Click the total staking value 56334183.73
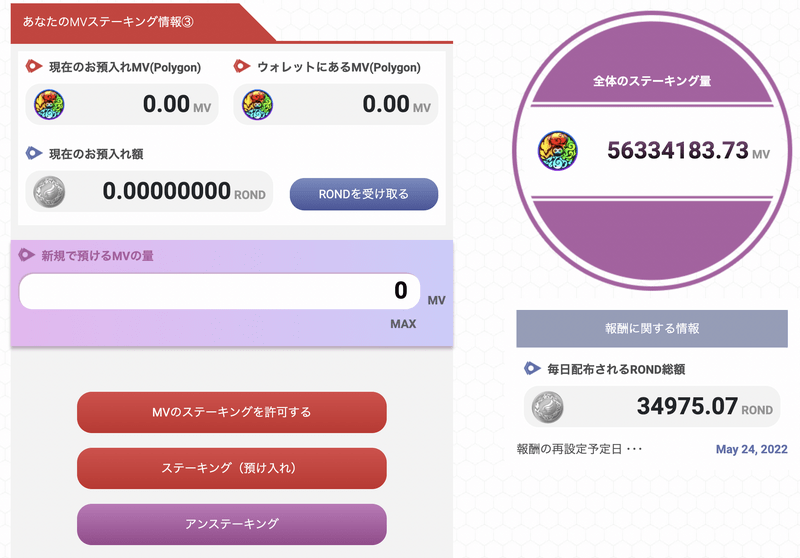Screen dimensions: 800x558 [x=677, y=151]
